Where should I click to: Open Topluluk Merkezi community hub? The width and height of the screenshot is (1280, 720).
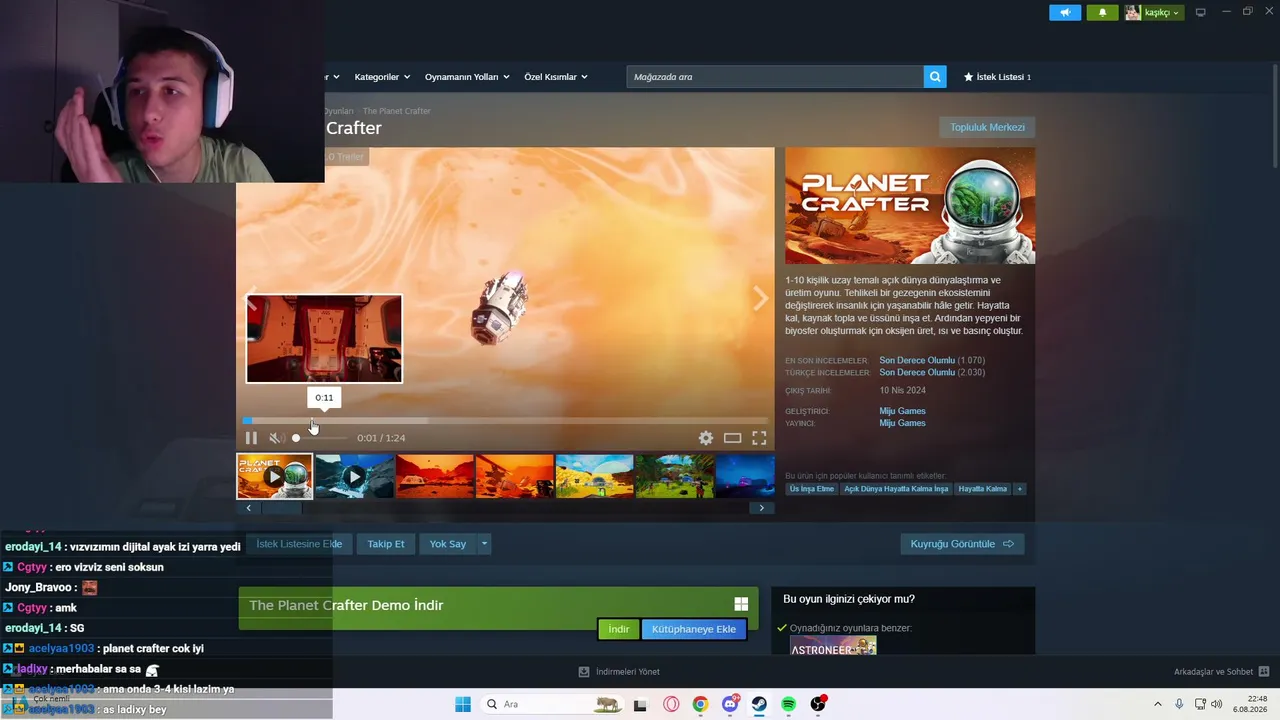pos(987,127)
